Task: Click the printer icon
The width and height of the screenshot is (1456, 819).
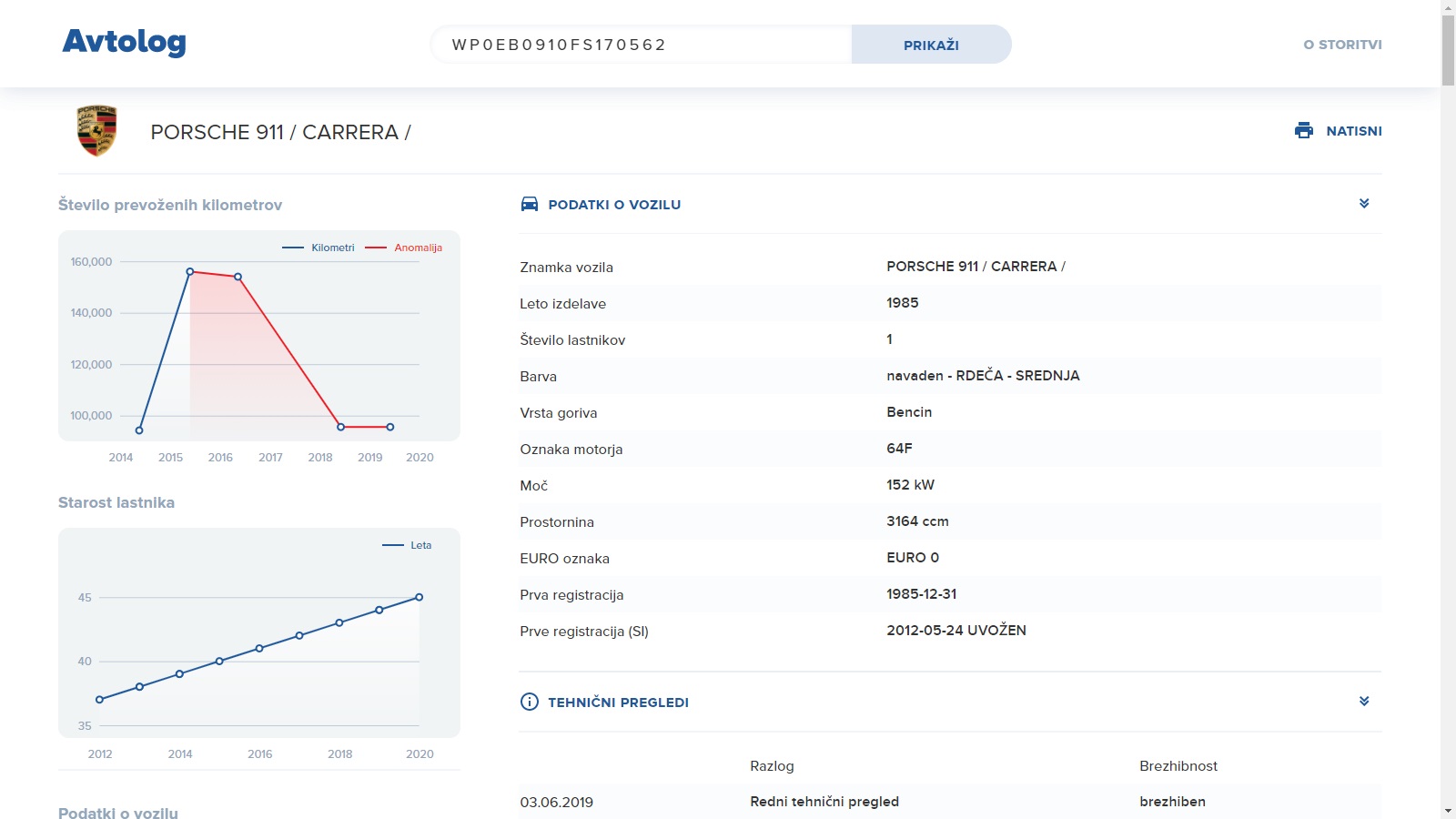Action: pyautogui.click(x=1304, y=130)
